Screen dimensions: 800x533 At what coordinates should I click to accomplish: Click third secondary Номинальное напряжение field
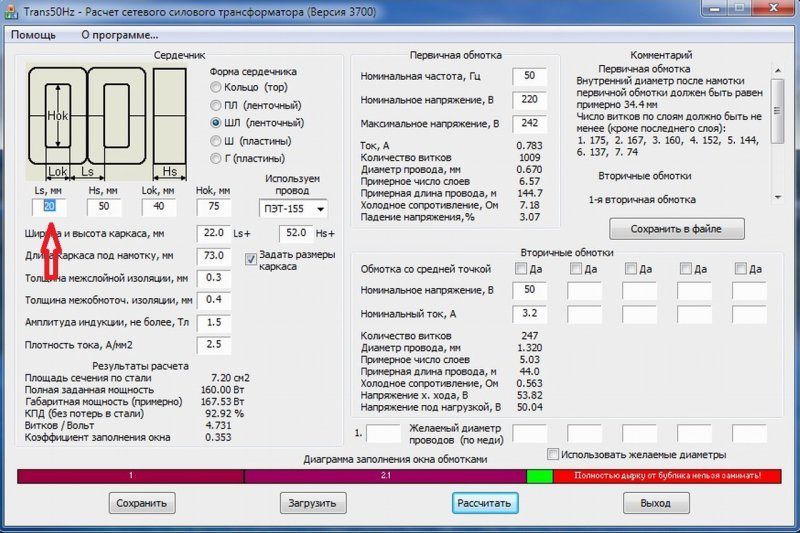click(x=639, y=291)
